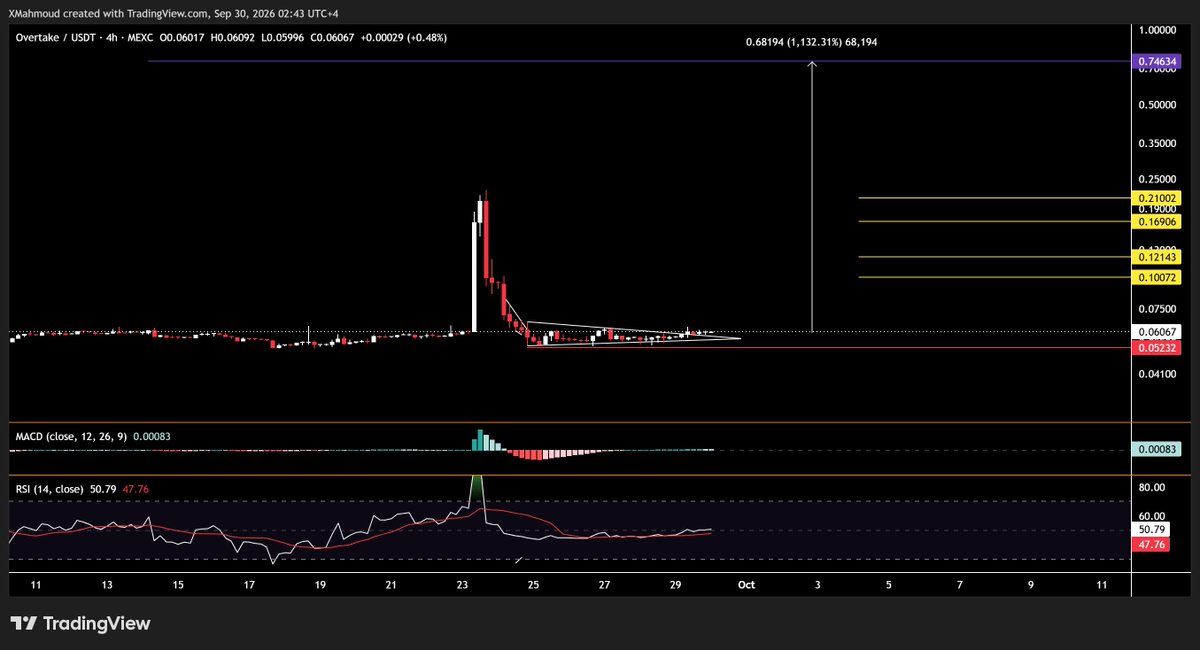
Task: Click the red 0.05232 price label
Action: (1155, 347)
